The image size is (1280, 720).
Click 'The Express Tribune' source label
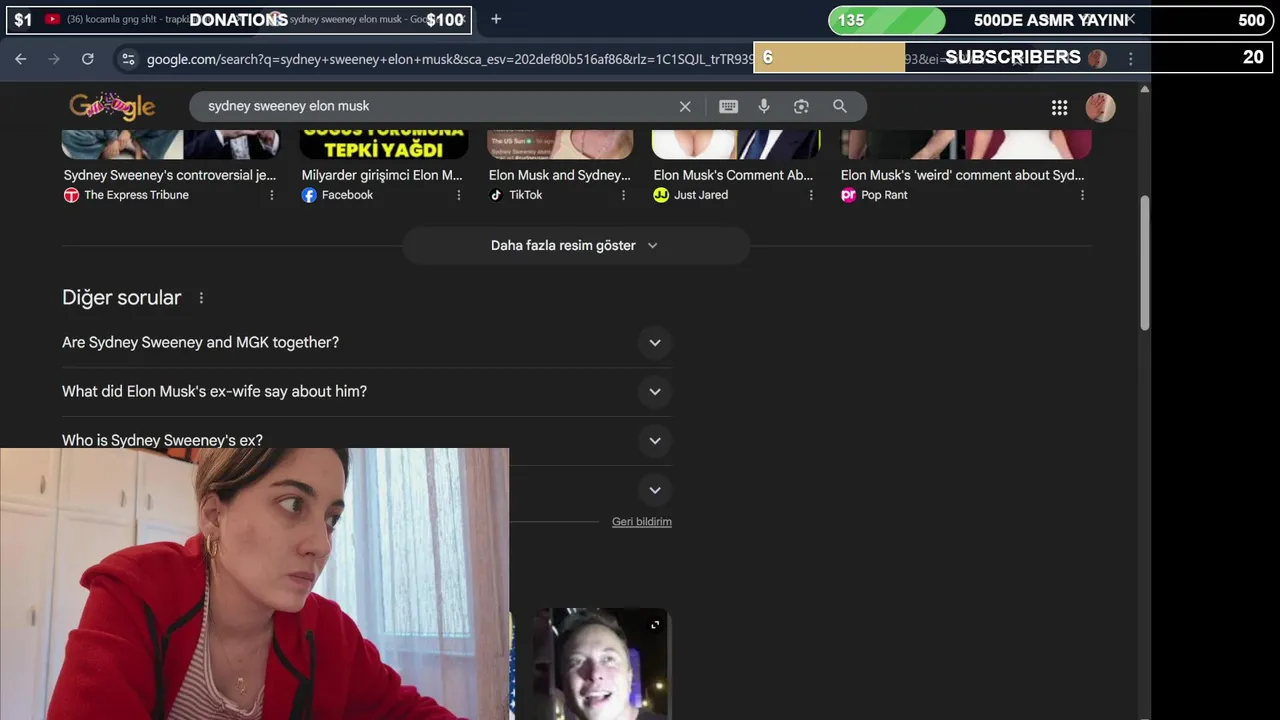click(x=136, y=195)
